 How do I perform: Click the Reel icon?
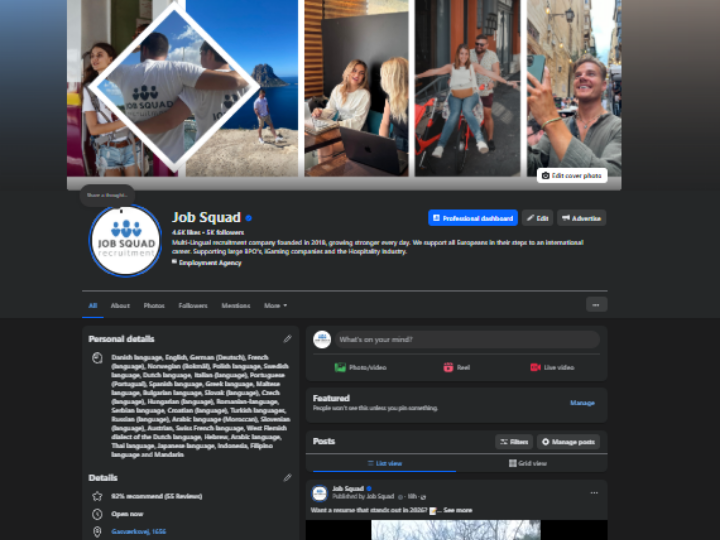[449, 367]
